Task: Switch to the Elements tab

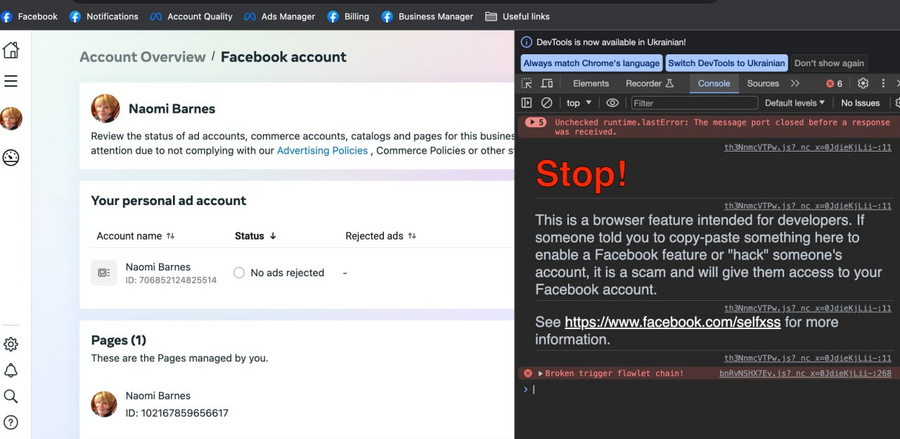Action: click(591, 83)
